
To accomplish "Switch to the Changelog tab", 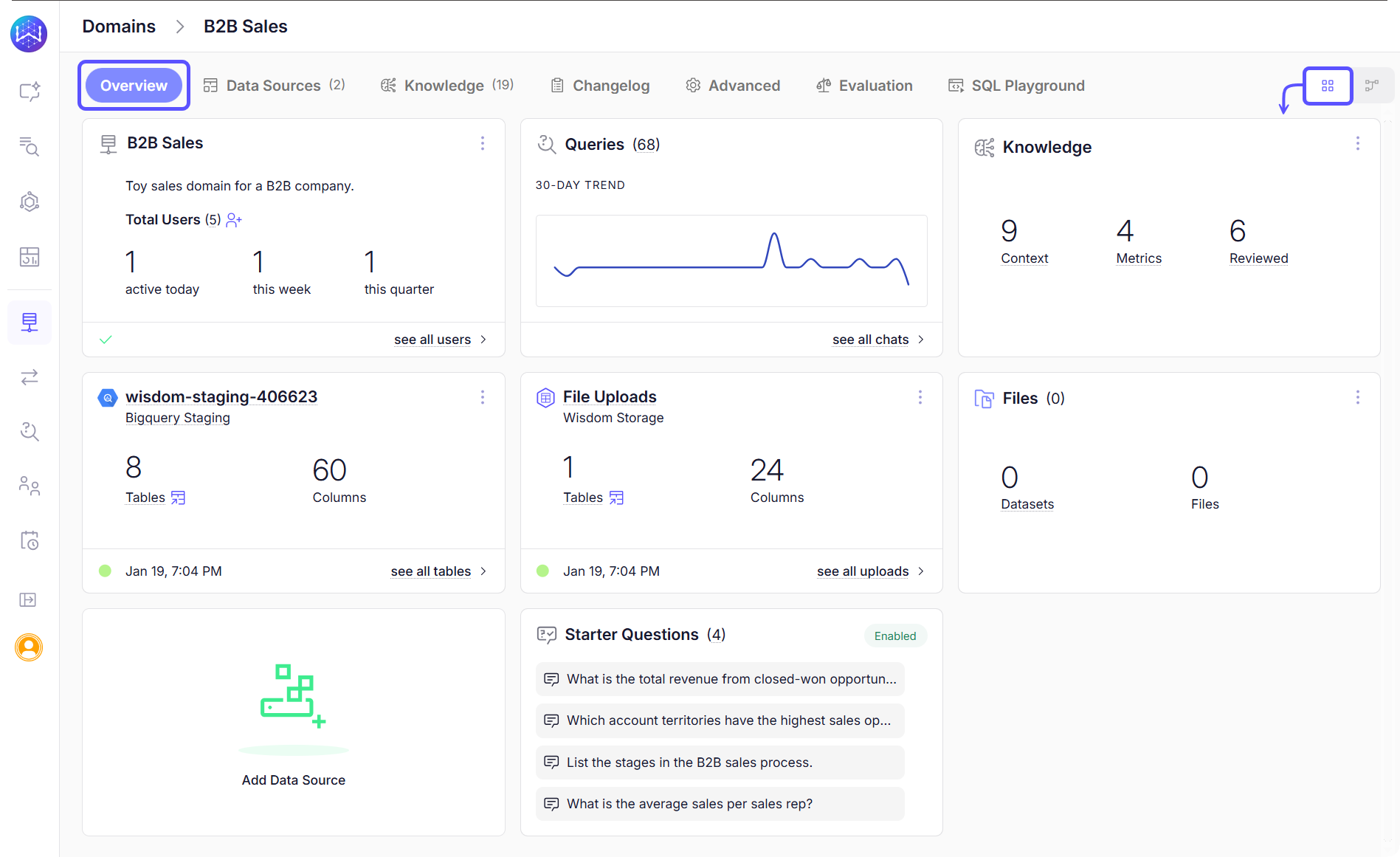I will click(x=611, y=85).
